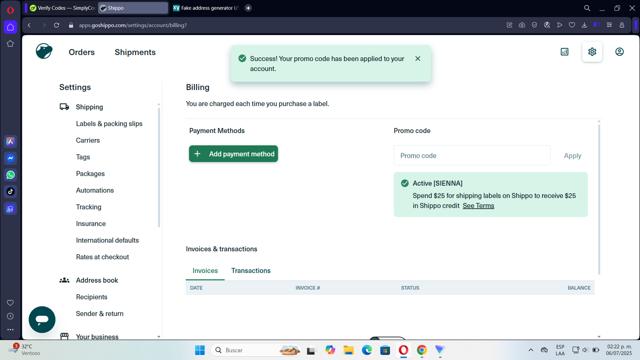This screenshot has height=360, width=640.
Task: Open Sender & return settings
Action: pos(100,314)
